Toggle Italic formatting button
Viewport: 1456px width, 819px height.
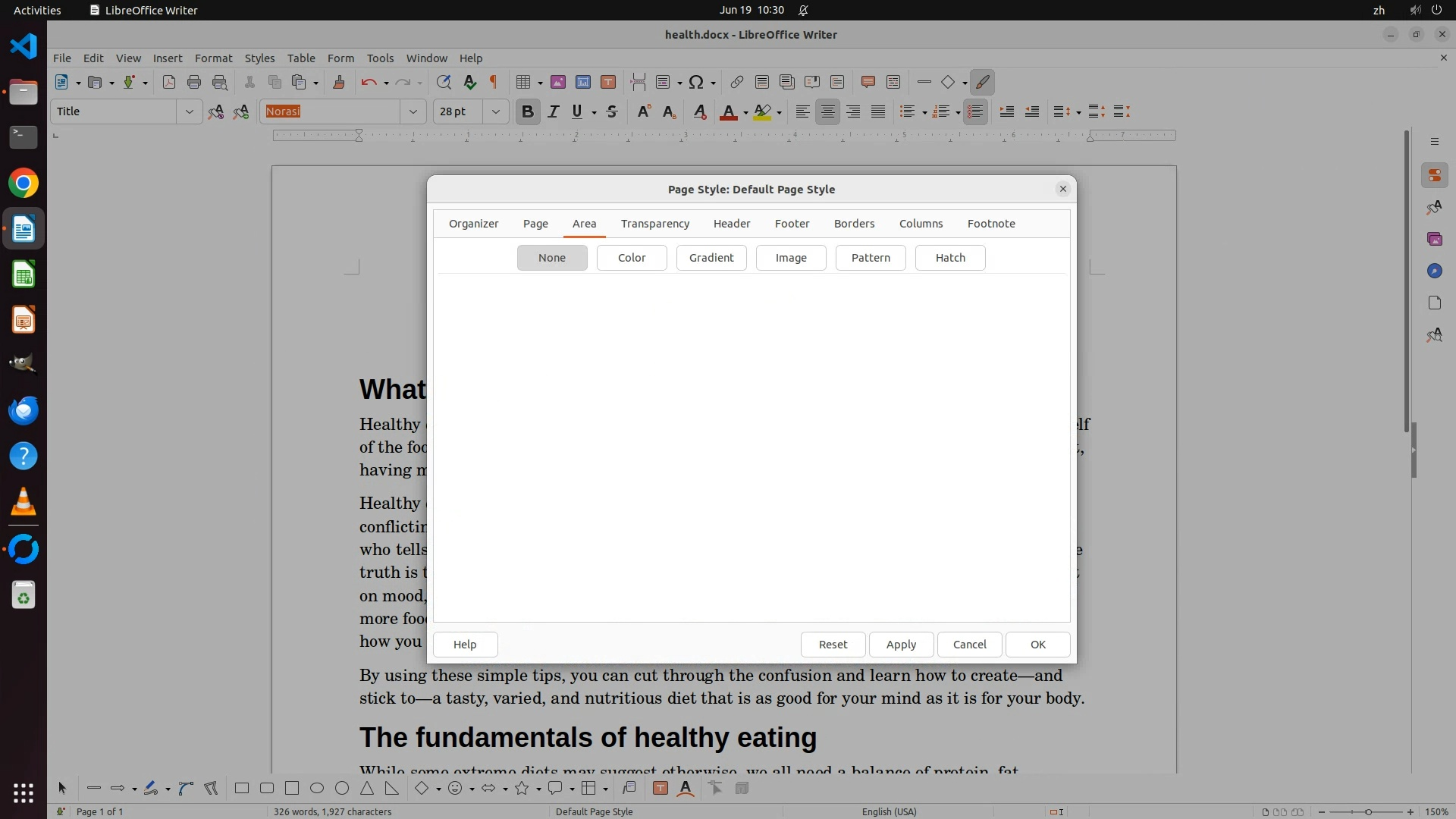(553, 112)
